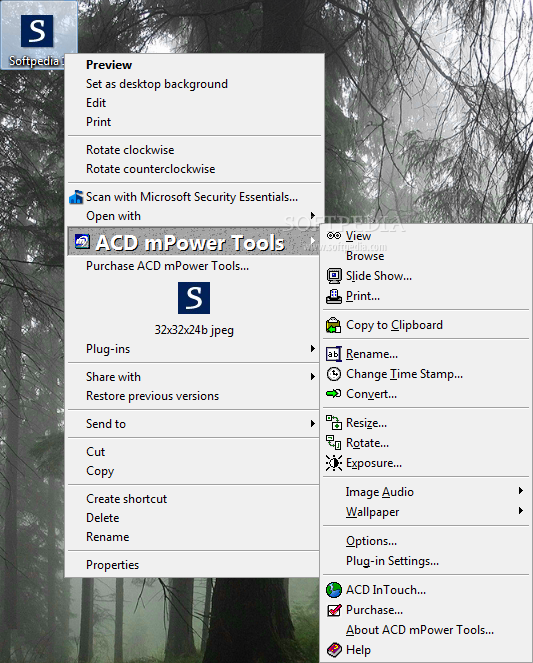Choose Preview from the context menu
Image resolution: width=533 pixels, height=663 pixels.
click(x=109, y=65)
